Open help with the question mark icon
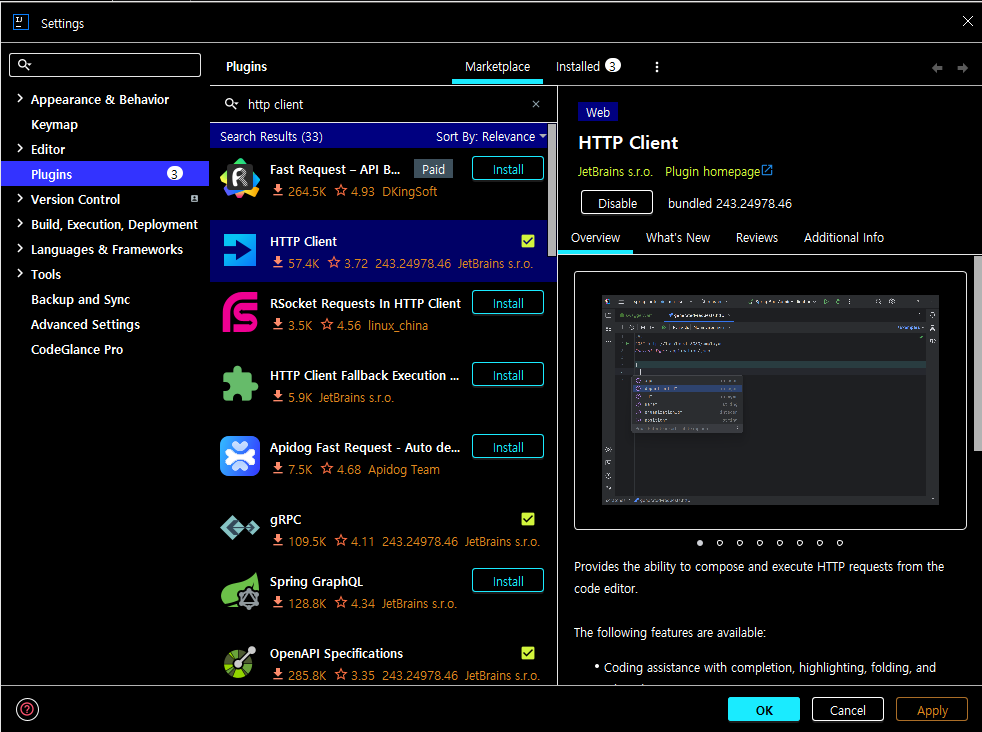Image resolution: width=982 pixels, height=732 pixels. (x=28, y=709)
